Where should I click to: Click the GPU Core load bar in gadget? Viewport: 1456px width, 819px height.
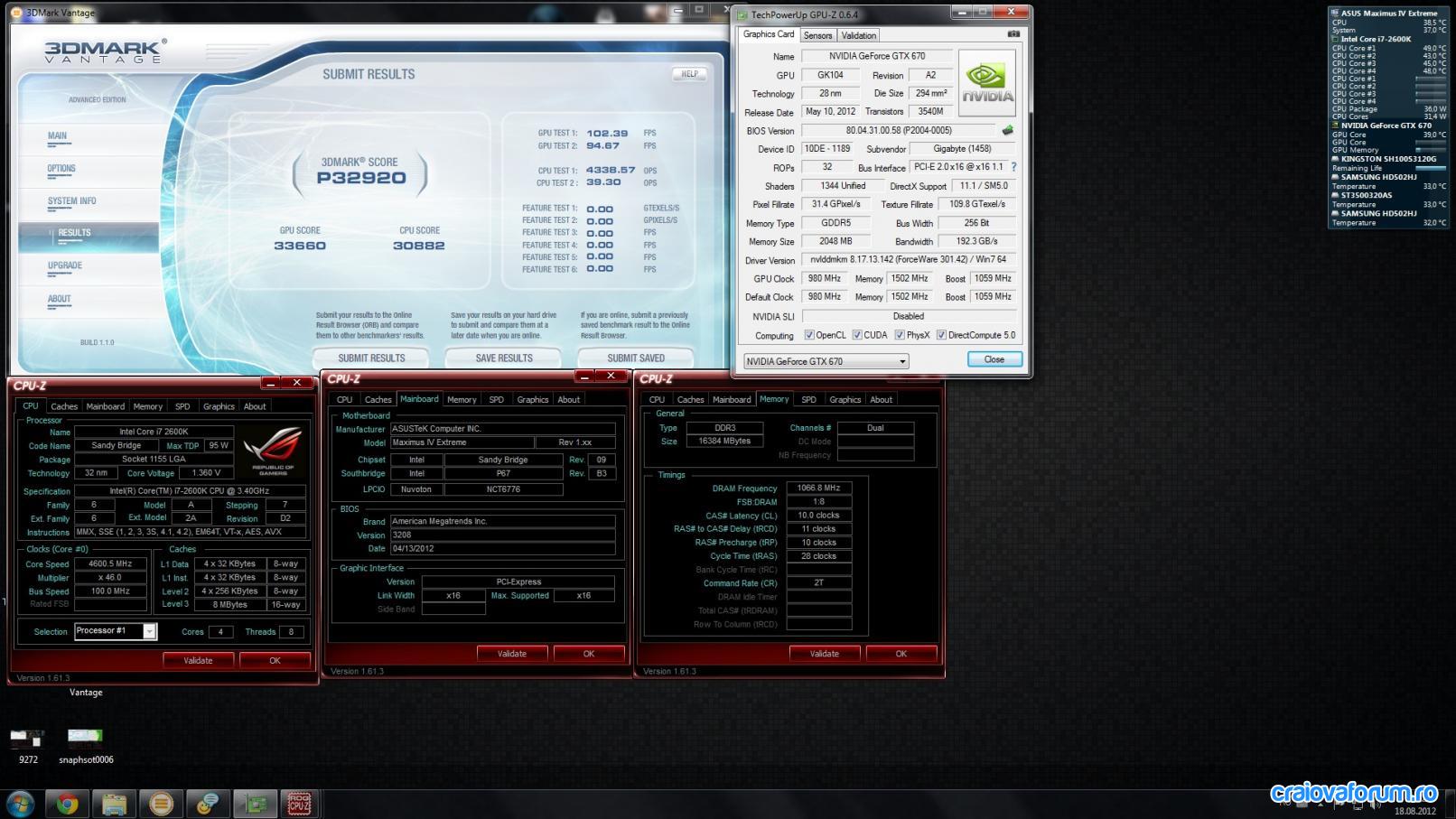pyautogui.click(x=1430, y=142)
